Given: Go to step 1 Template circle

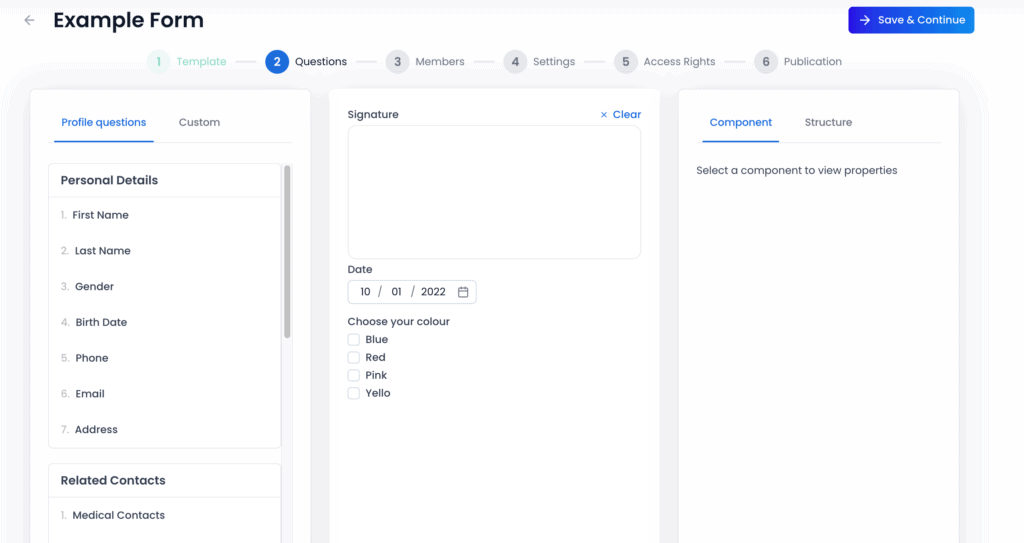Looking at the screenshot, I should coord(158,62).
